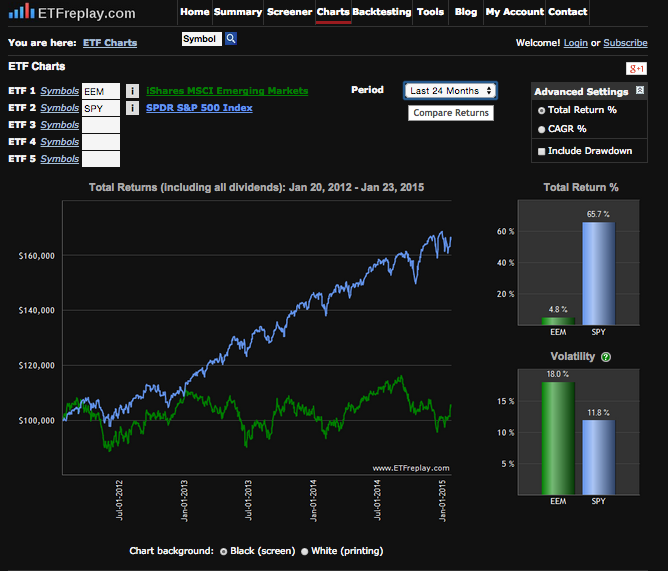Click the $160,000 axis label
Screen dimensions: 668x571
point(37,256)
